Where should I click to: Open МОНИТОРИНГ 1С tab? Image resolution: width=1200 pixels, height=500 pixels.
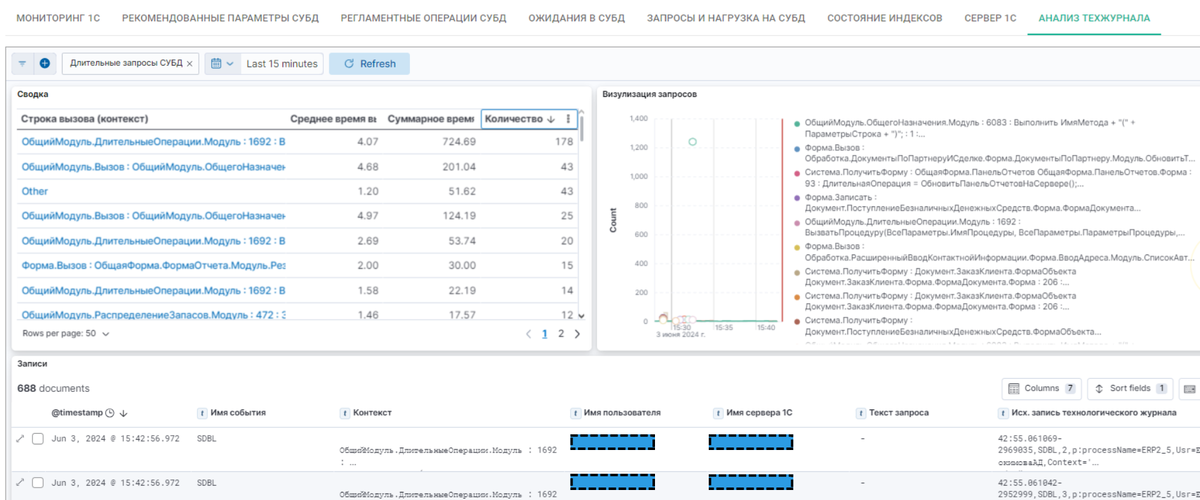tap(59, 18)
